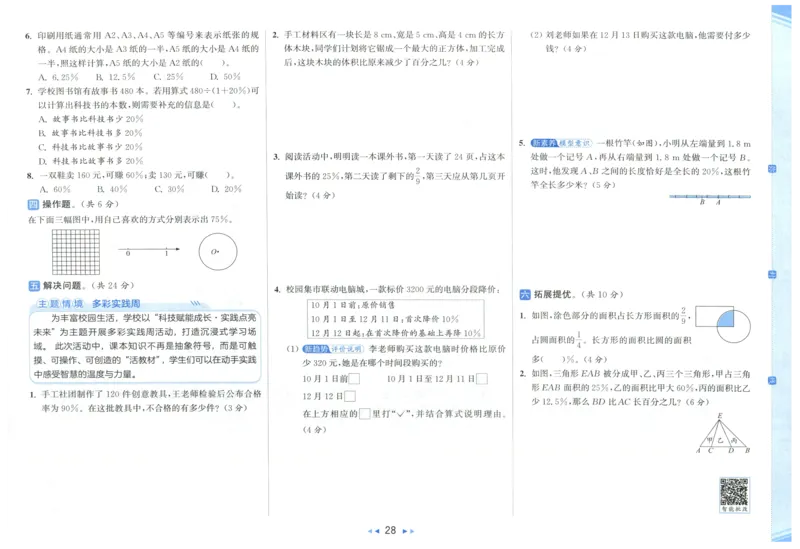
Task: Check the box after 12月12日
Action: tap(350, 396)
